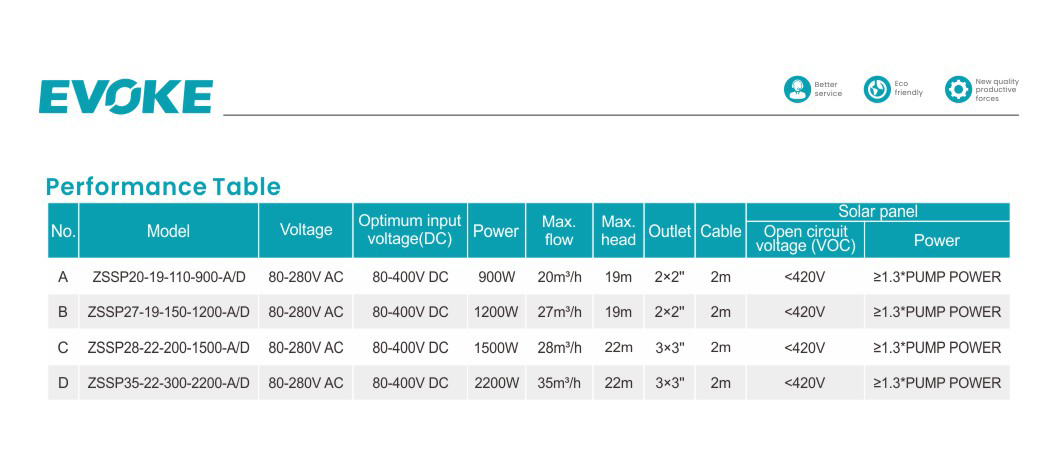Select the Open circuit voltage (VOC) header
This screenshot has height=455, width=1060.
click(805, 239)
